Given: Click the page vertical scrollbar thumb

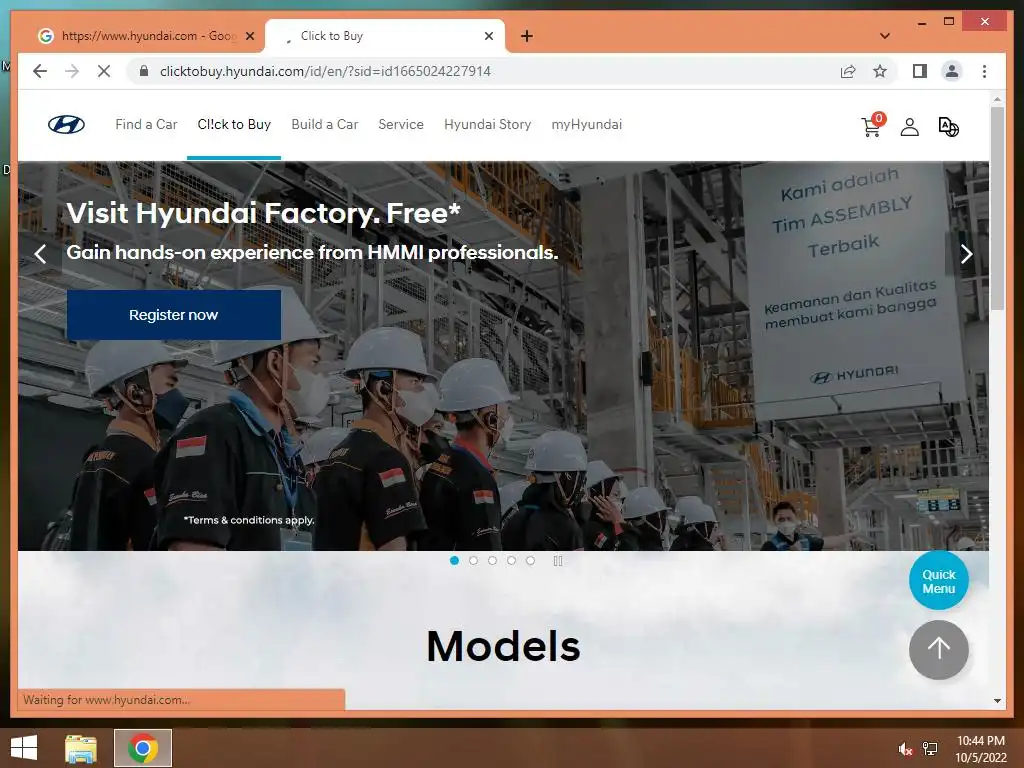Looking at the screenshot, I should click(x=997, y=208).
